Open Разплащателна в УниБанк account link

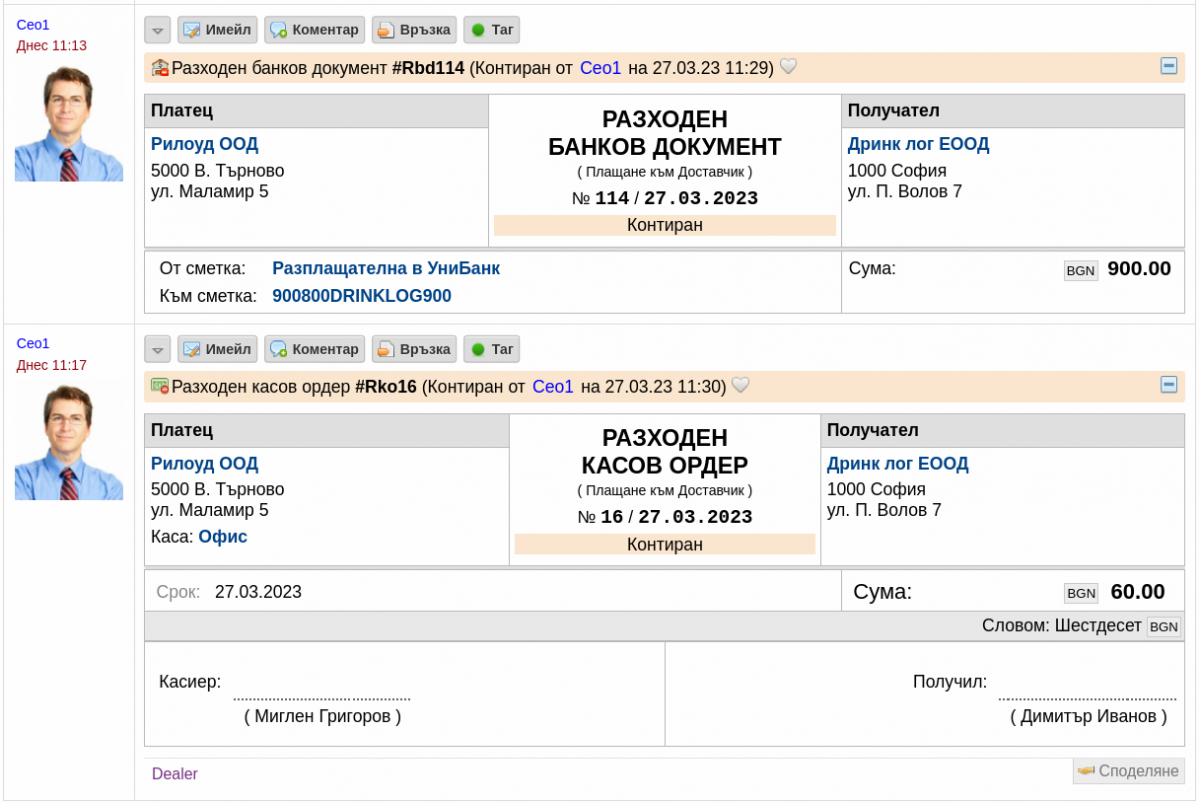click(386, 268)
